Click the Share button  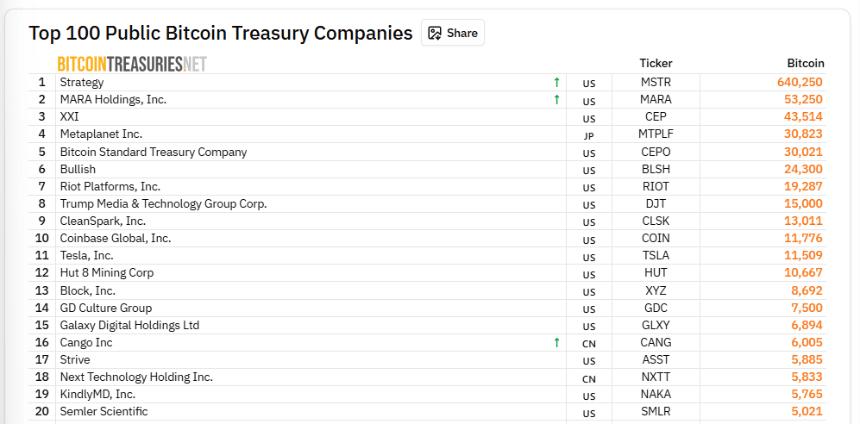[452, 33]
